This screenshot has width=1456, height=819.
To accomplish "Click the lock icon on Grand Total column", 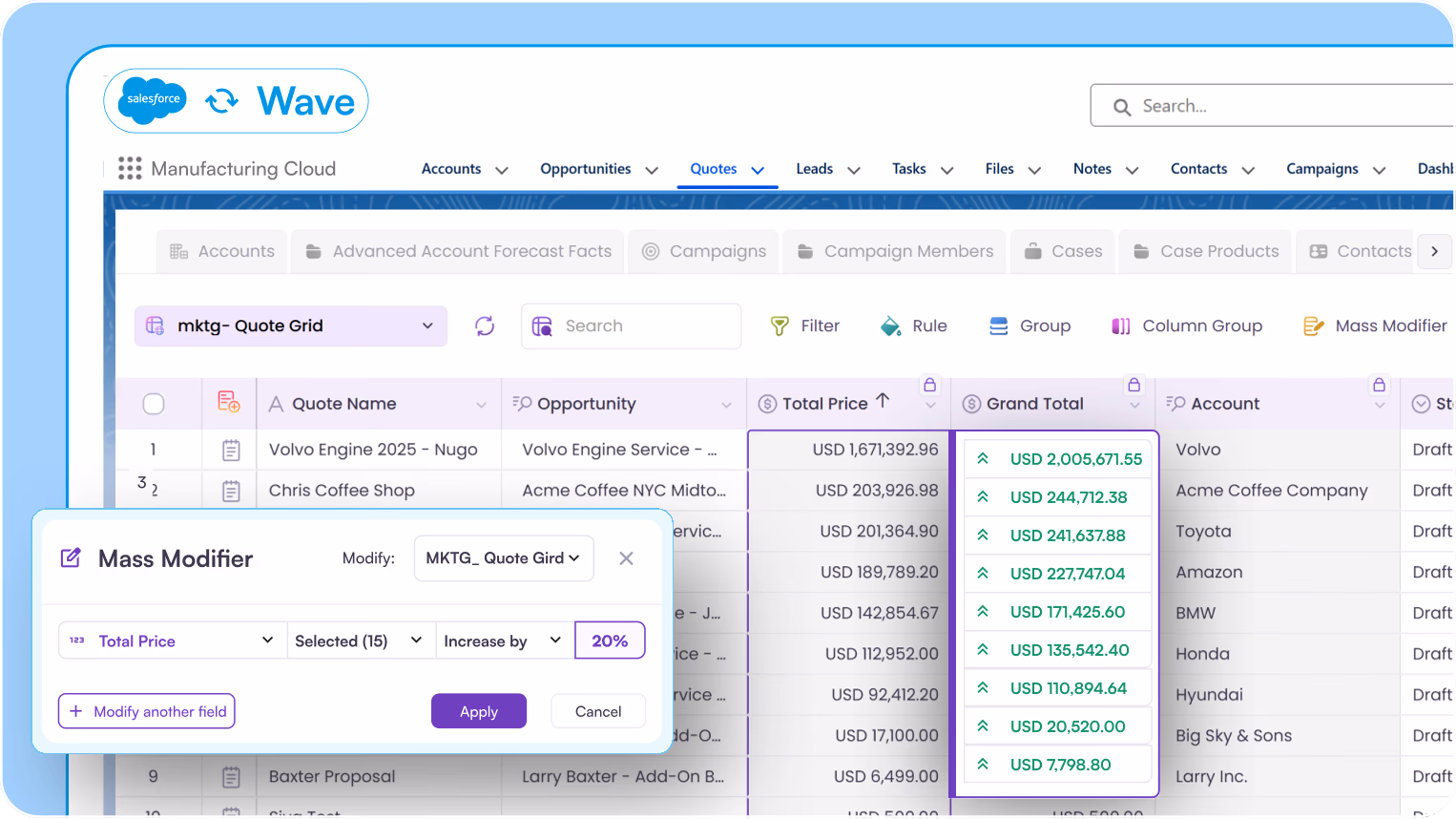I will [1134, 385].
